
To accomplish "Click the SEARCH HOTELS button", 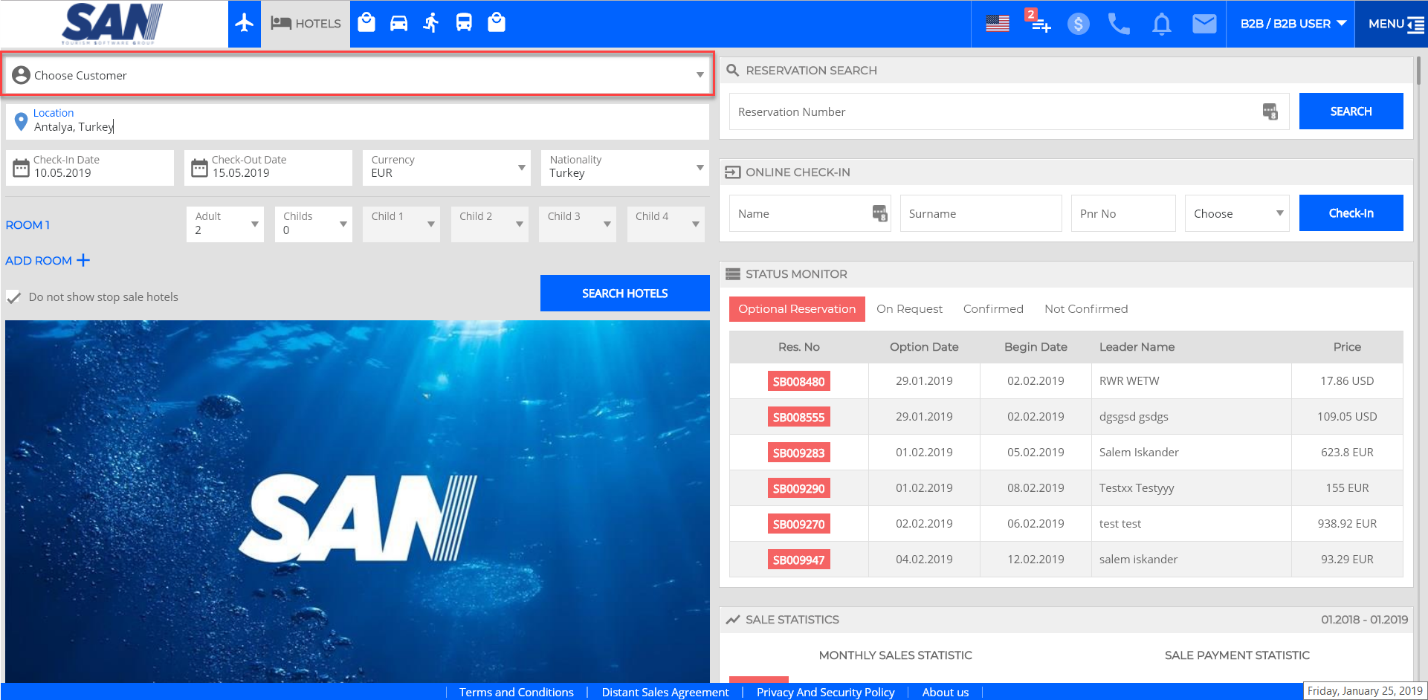I will [x=625, y=293].
